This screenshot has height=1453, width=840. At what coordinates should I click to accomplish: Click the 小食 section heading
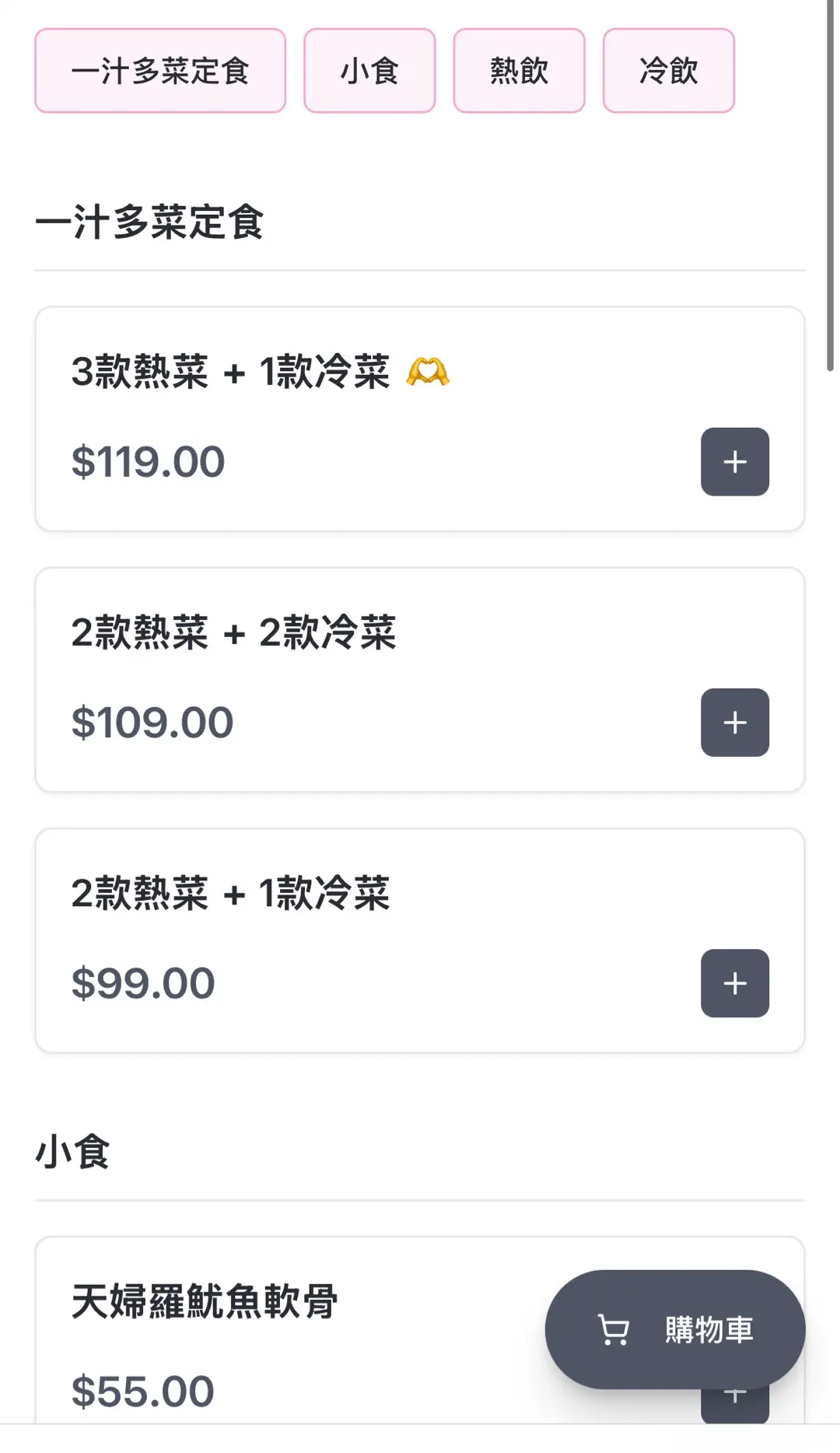[72, 1151]
